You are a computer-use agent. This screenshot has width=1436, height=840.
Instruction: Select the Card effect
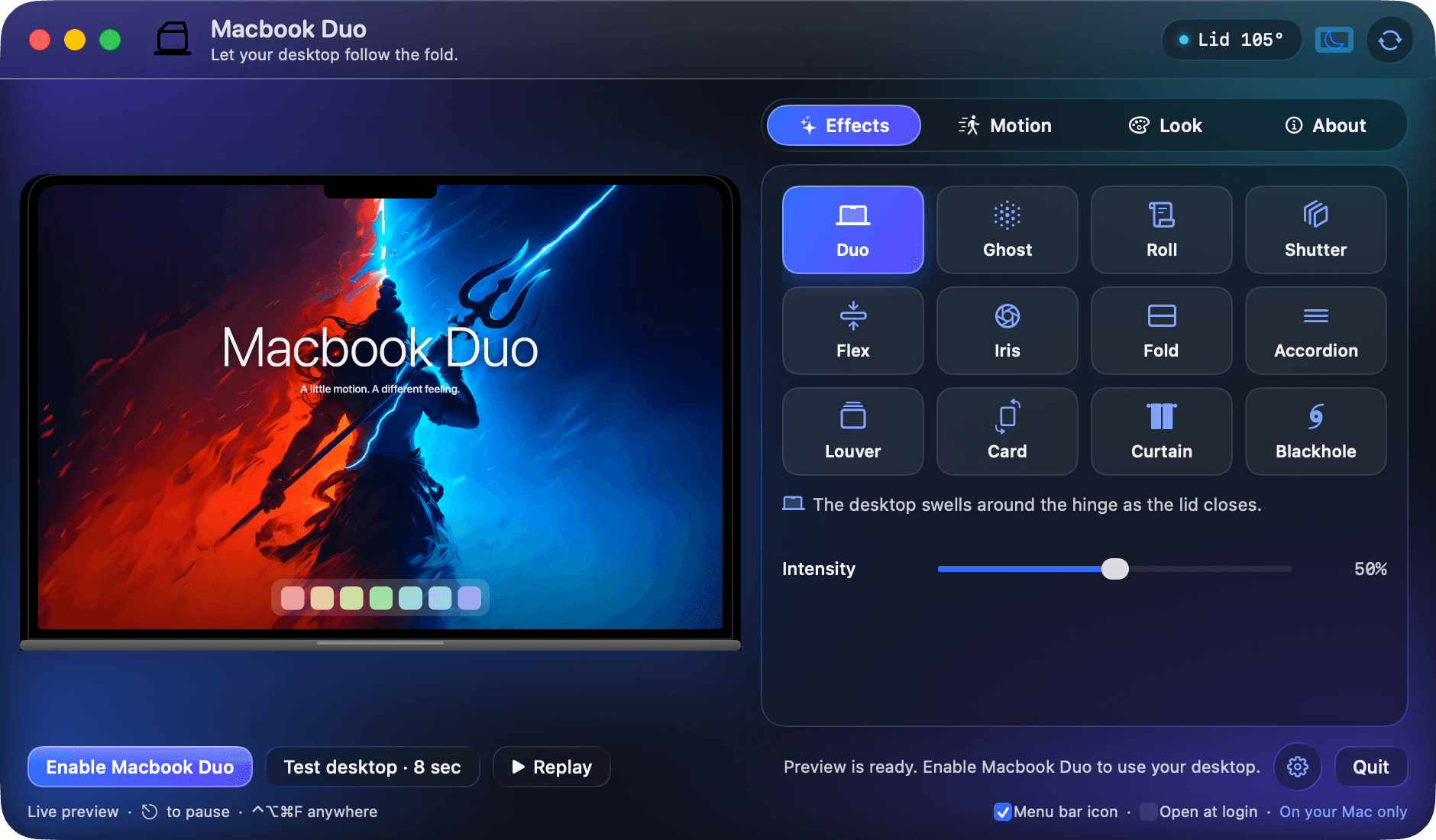tap(1007, 431)
